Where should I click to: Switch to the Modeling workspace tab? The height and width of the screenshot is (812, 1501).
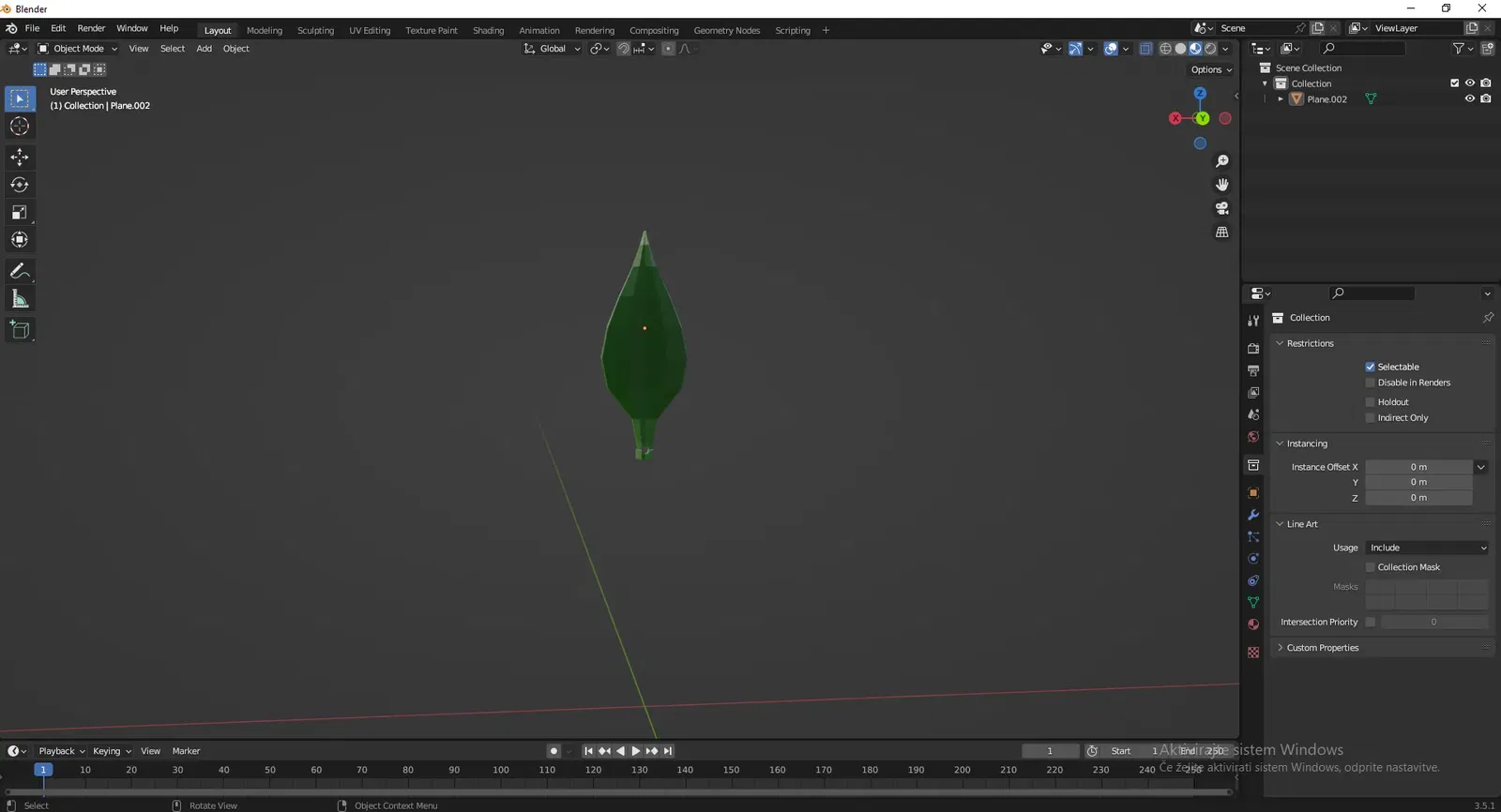click(x=265, y=30)
